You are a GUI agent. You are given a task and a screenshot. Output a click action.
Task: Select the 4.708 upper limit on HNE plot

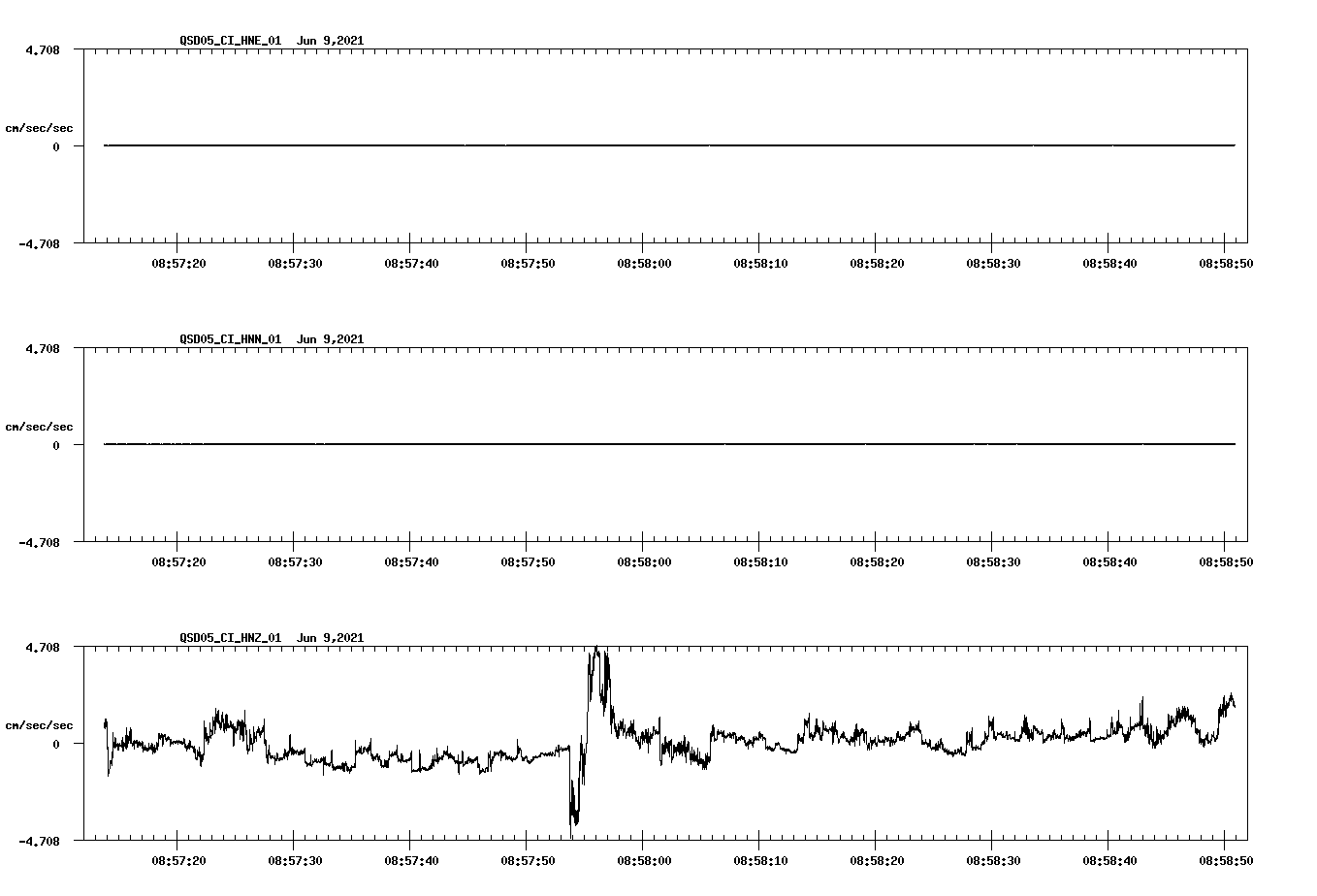(x=43, y=49)
